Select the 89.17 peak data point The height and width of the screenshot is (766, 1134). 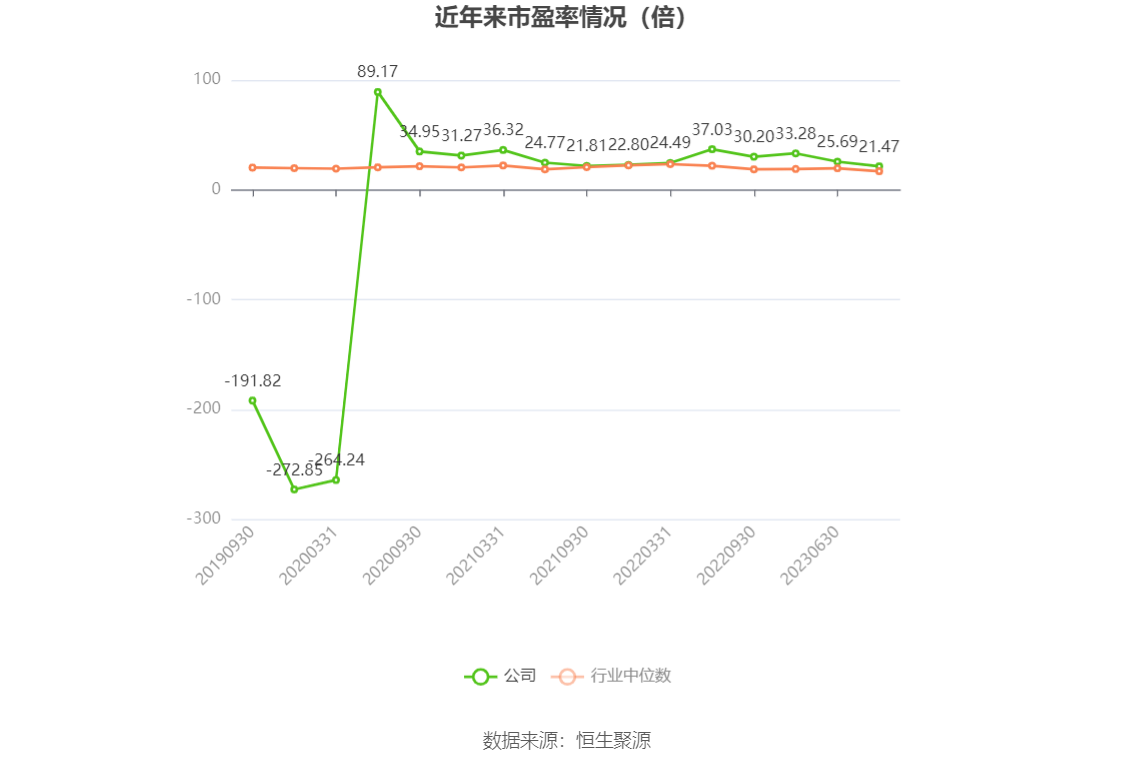click(x=378, y=93)
